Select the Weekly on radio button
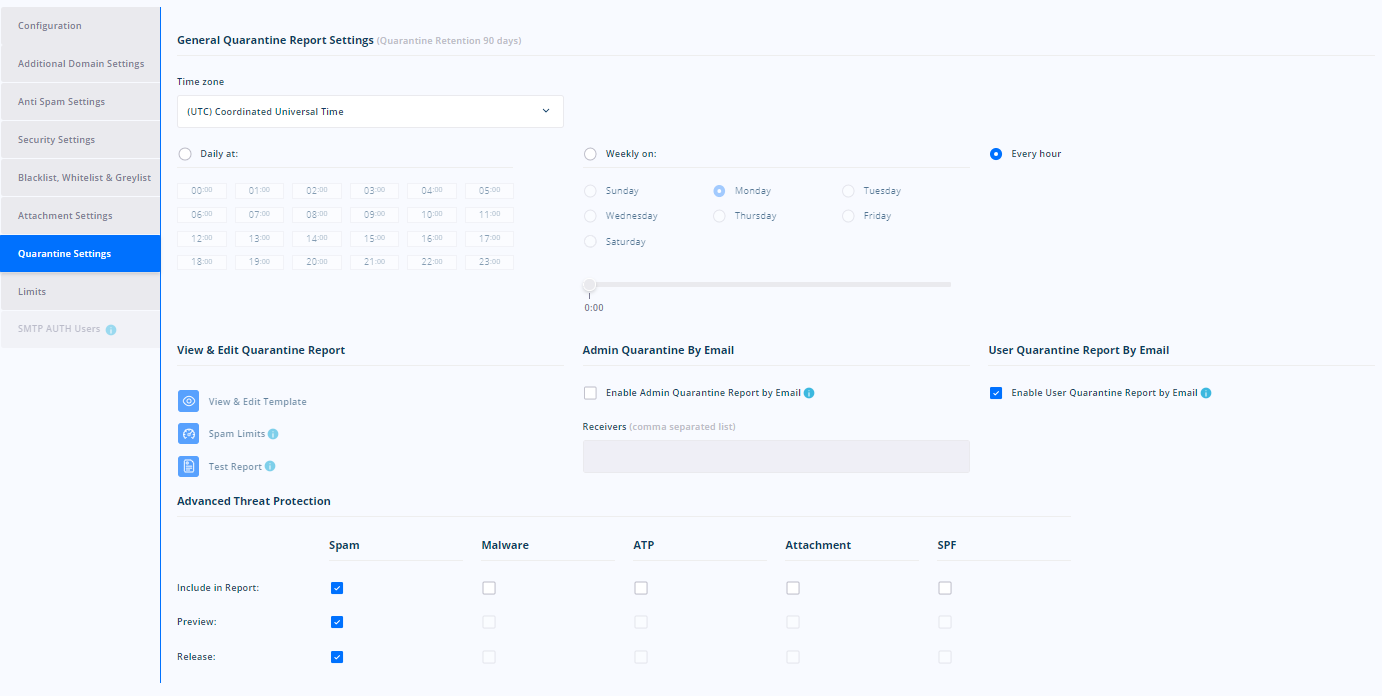 (590, 154)
